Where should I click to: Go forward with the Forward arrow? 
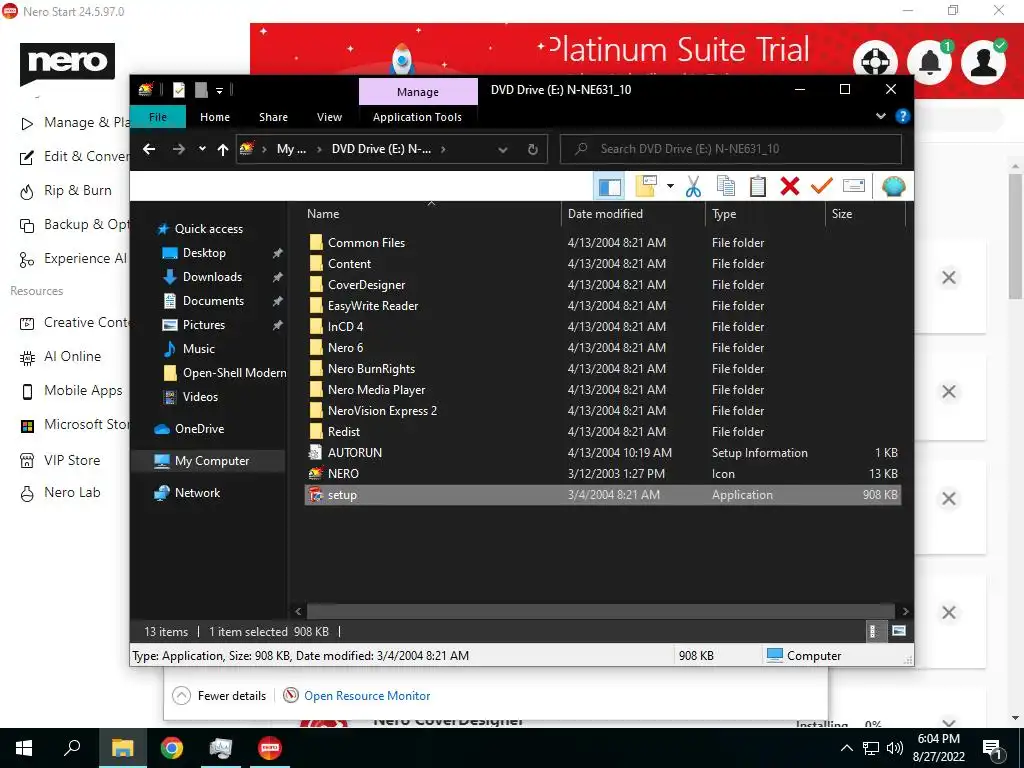(x=178, y=149)
